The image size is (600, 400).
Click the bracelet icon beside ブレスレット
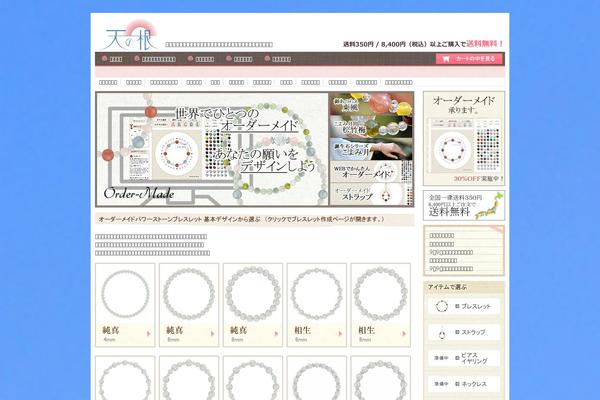[442, 306]
